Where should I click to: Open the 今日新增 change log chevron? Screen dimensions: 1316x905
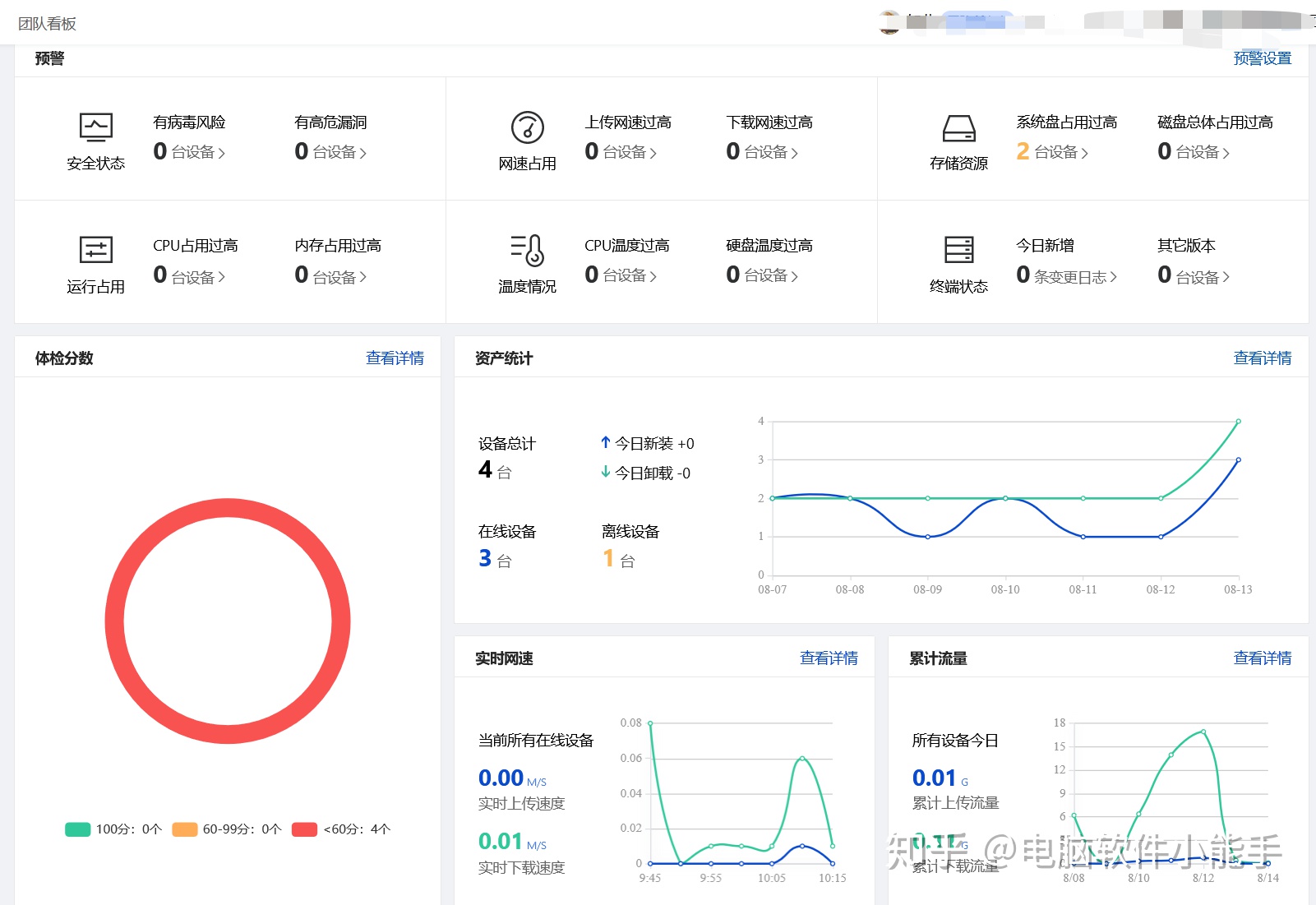tap(1111, 277)
